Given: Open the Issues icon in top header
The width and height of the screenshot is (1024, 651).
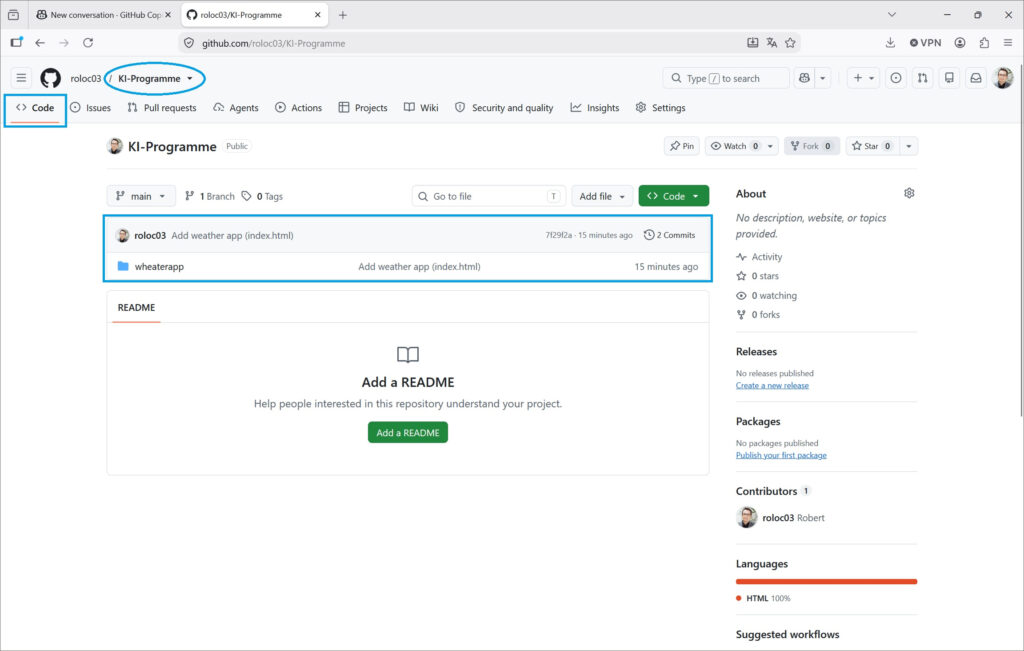Looking at the screenshot, I should pos(896,78).
